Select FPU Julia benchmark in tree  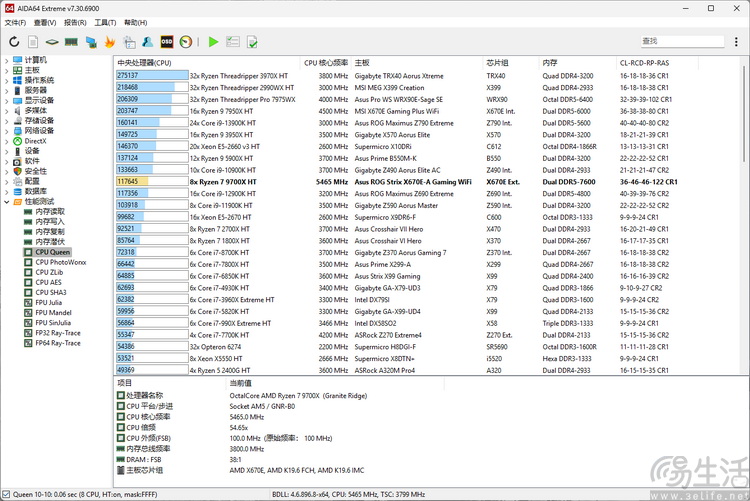(x=49, y=302)
